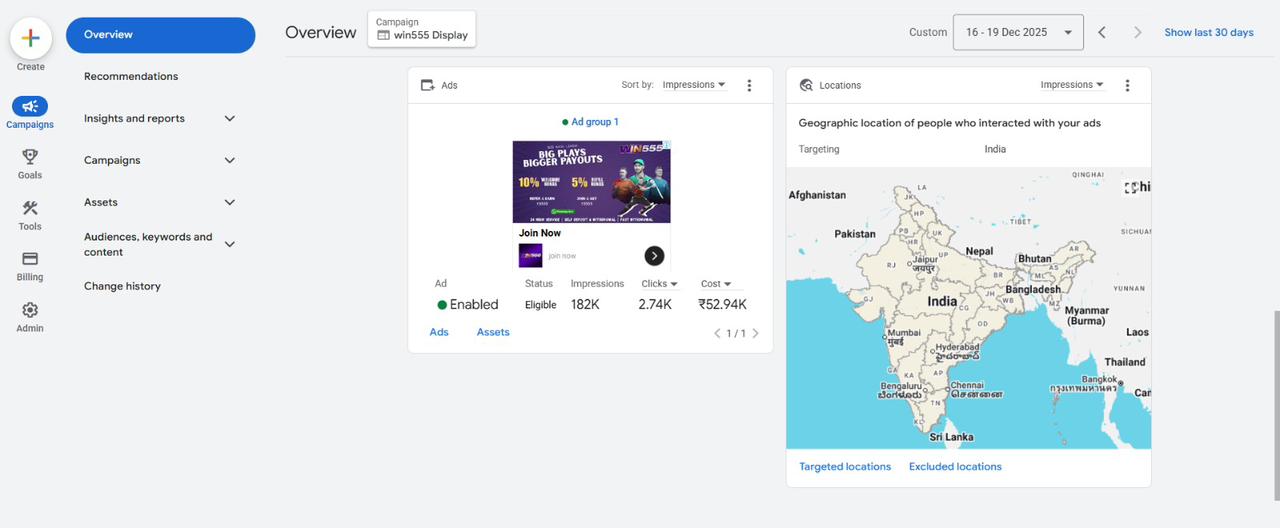This screenshot has height=528, width=1280.
Task: Open Locations card three-dot menu
Action: point(1127,86)
